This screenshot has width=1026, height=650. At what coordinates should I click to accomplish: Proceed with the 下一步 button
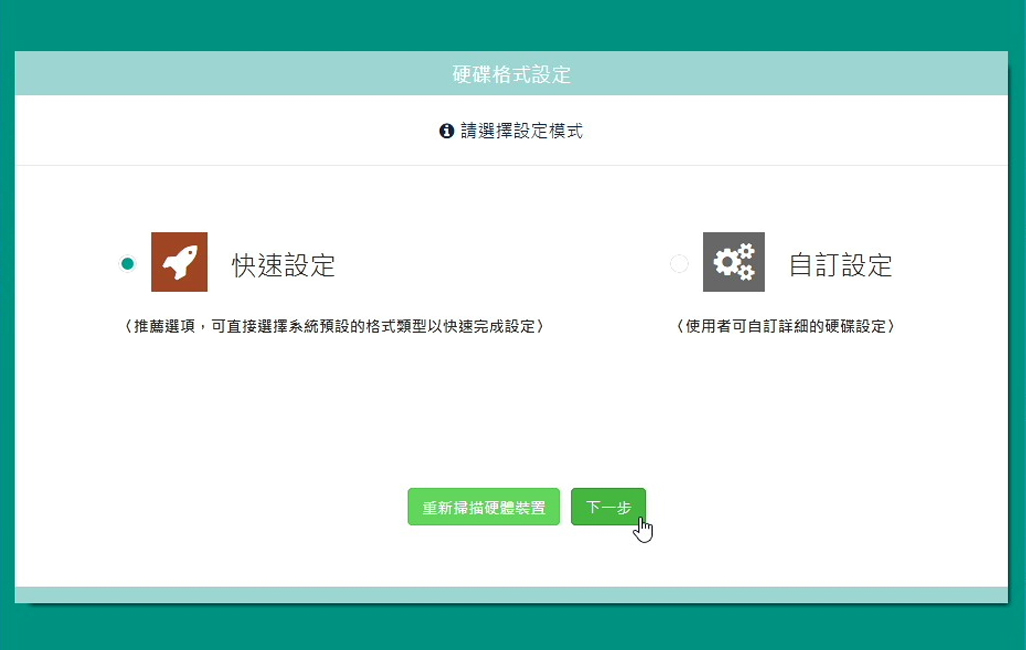point(608,507)
